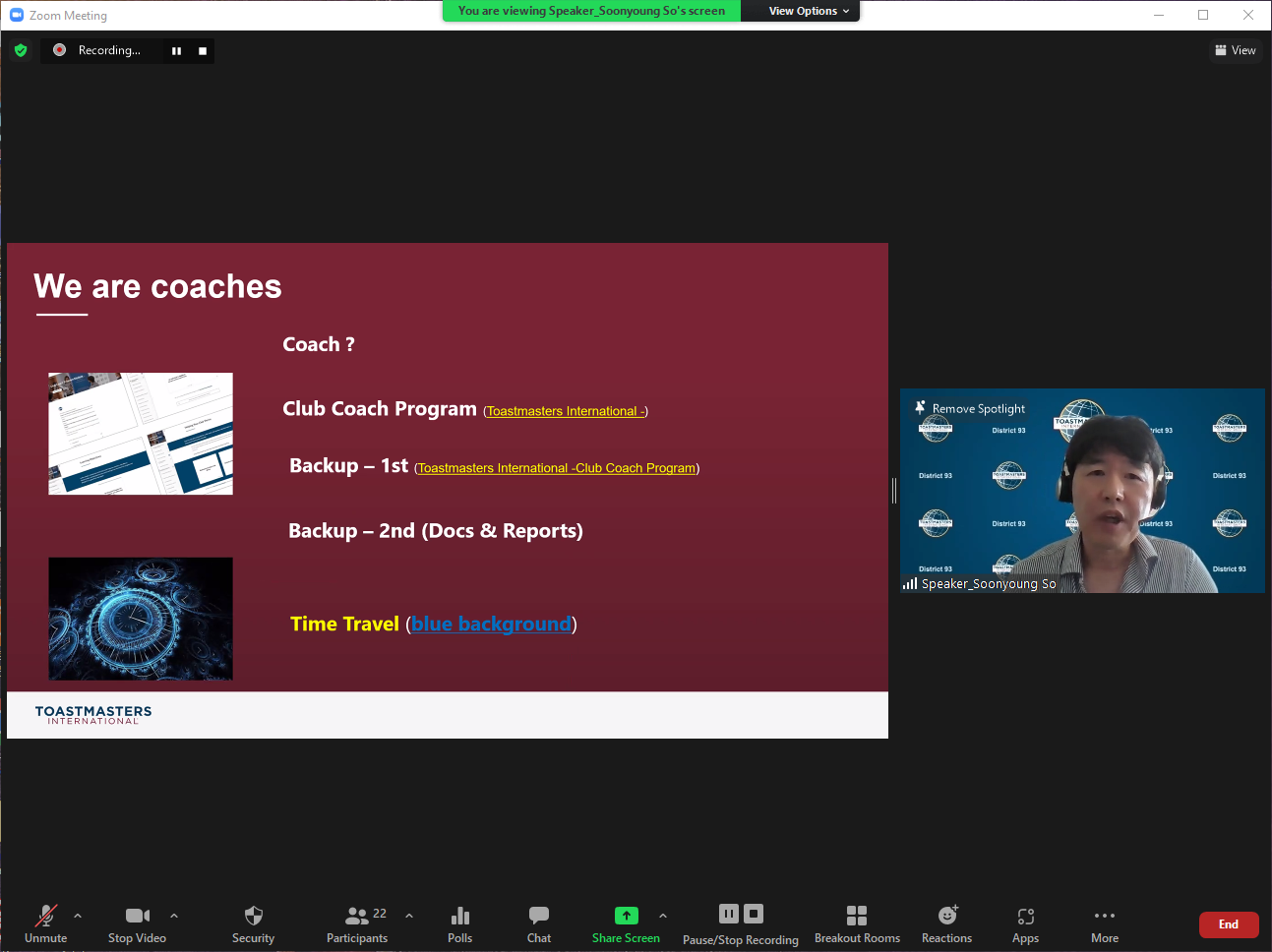Viewport: 1272px width, 952px height.
Task: Click the blue clock image on slide
Action: tap(141, 619)
